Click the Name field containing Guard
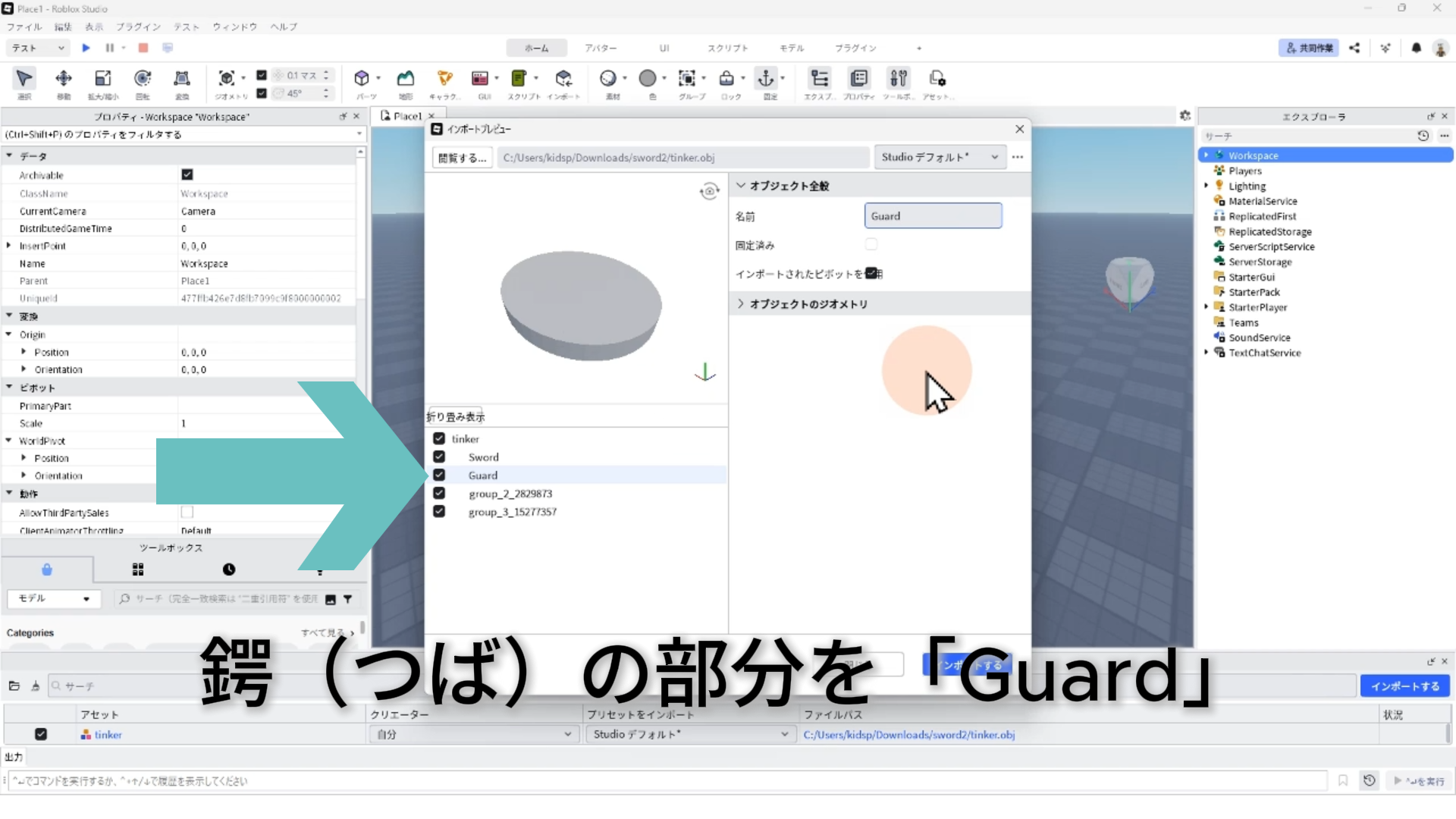Screen dimensions: 1456x819 tap(933, 216)
